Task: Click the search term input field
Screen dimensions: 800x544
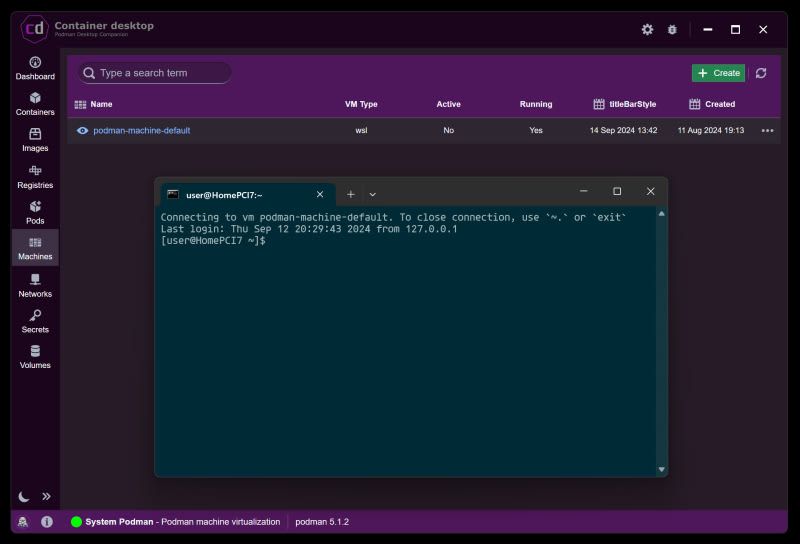Action: [x=160, y=73]
